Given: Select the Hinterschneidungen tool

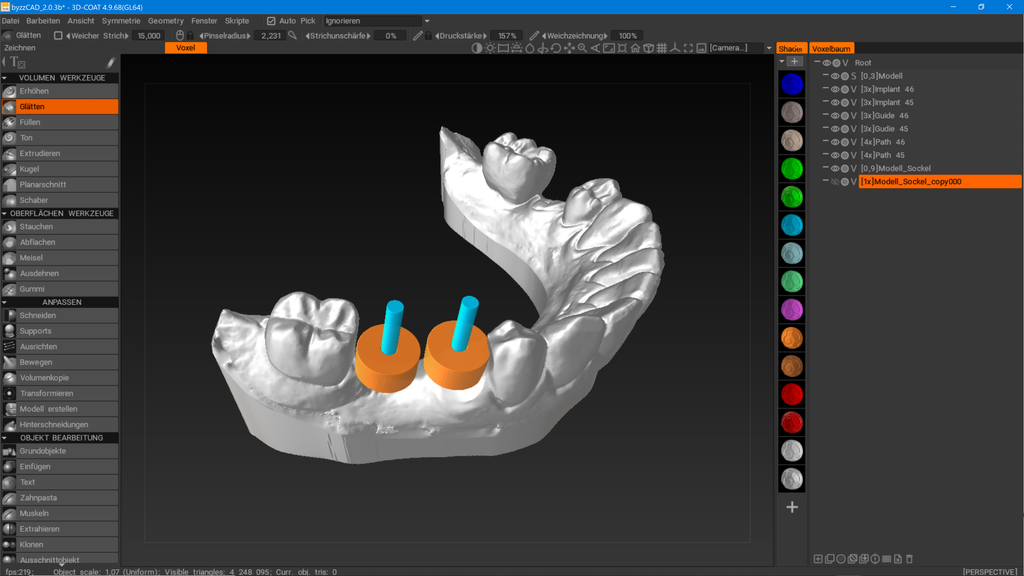Looking at the screenshot, I should point(60,425).
